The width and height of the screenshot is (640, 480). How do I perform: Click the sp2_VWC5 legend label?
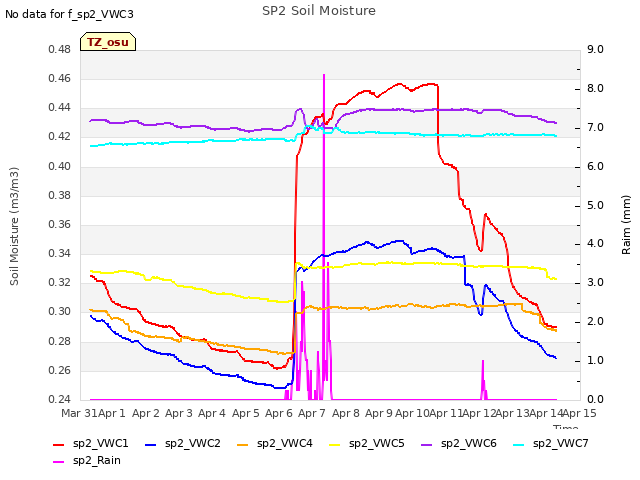376,444
